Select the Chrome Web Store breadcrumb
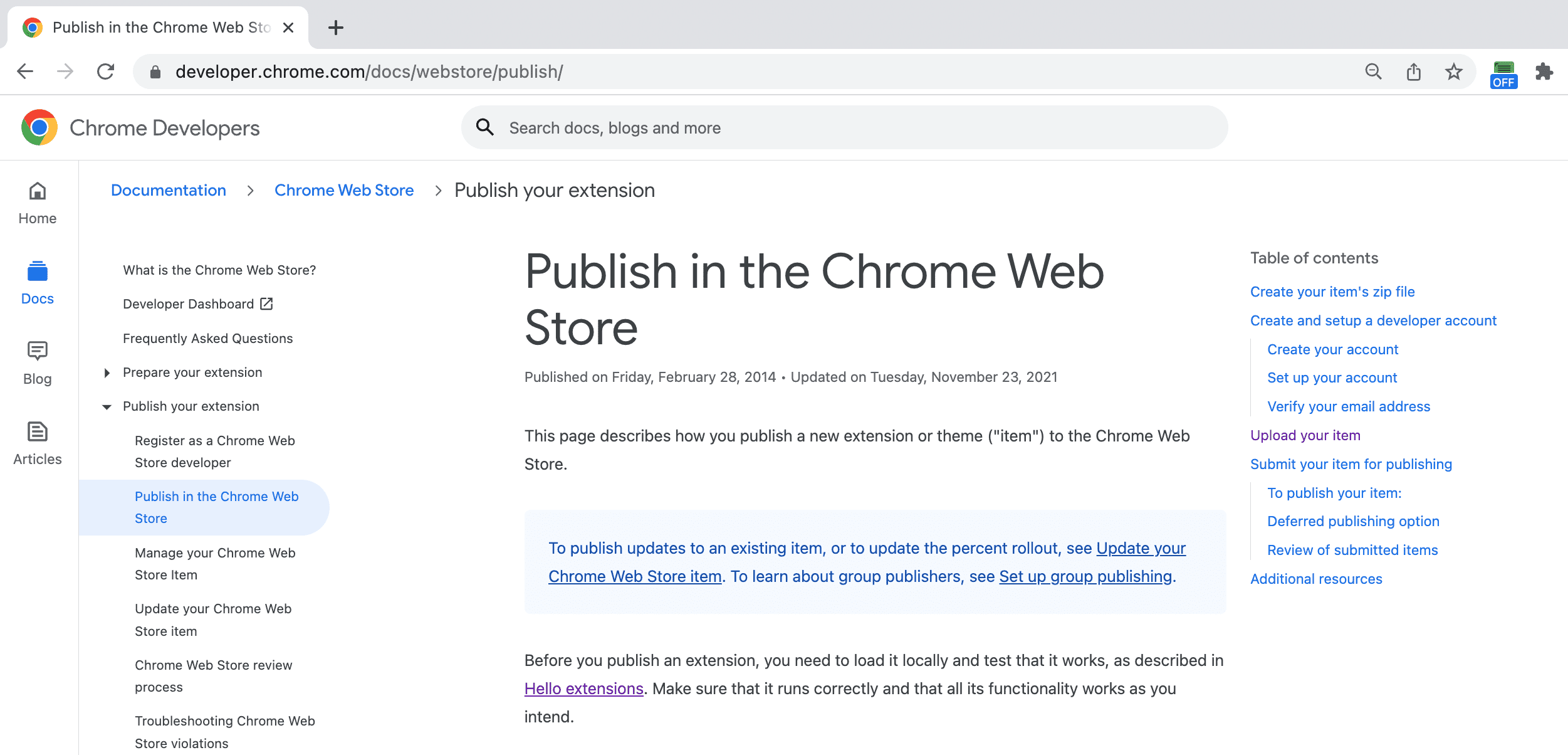 point(344,190)
